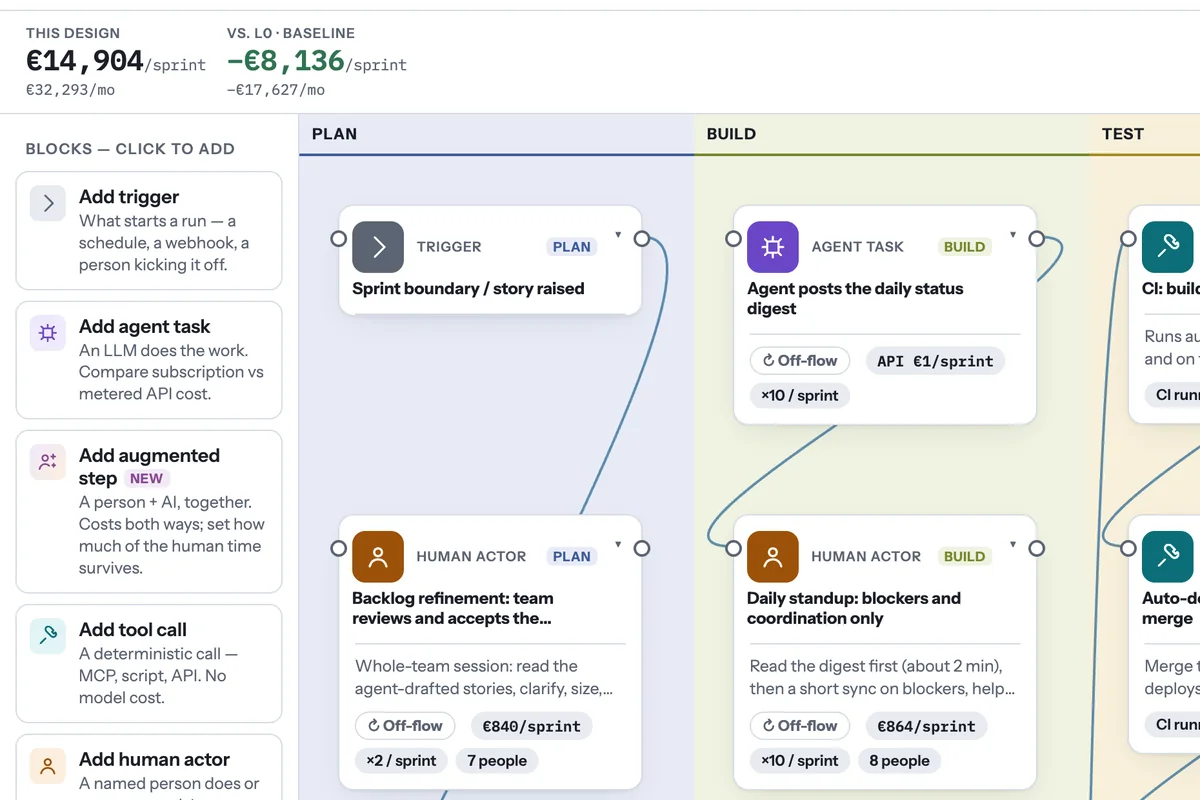Click the Daily standup human actor icon
The width and height of the screenshot is (1200, 800).
point(773,557)
